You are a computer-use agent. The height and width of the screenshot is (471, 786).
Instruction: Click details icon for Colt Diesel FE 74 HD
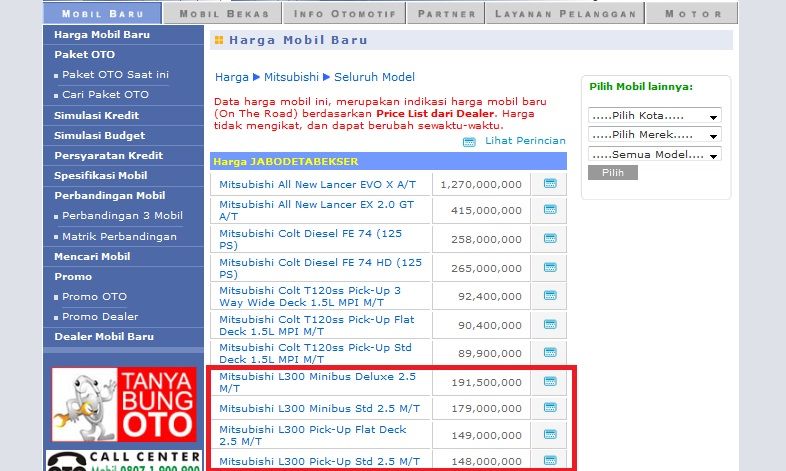(550, 268)
